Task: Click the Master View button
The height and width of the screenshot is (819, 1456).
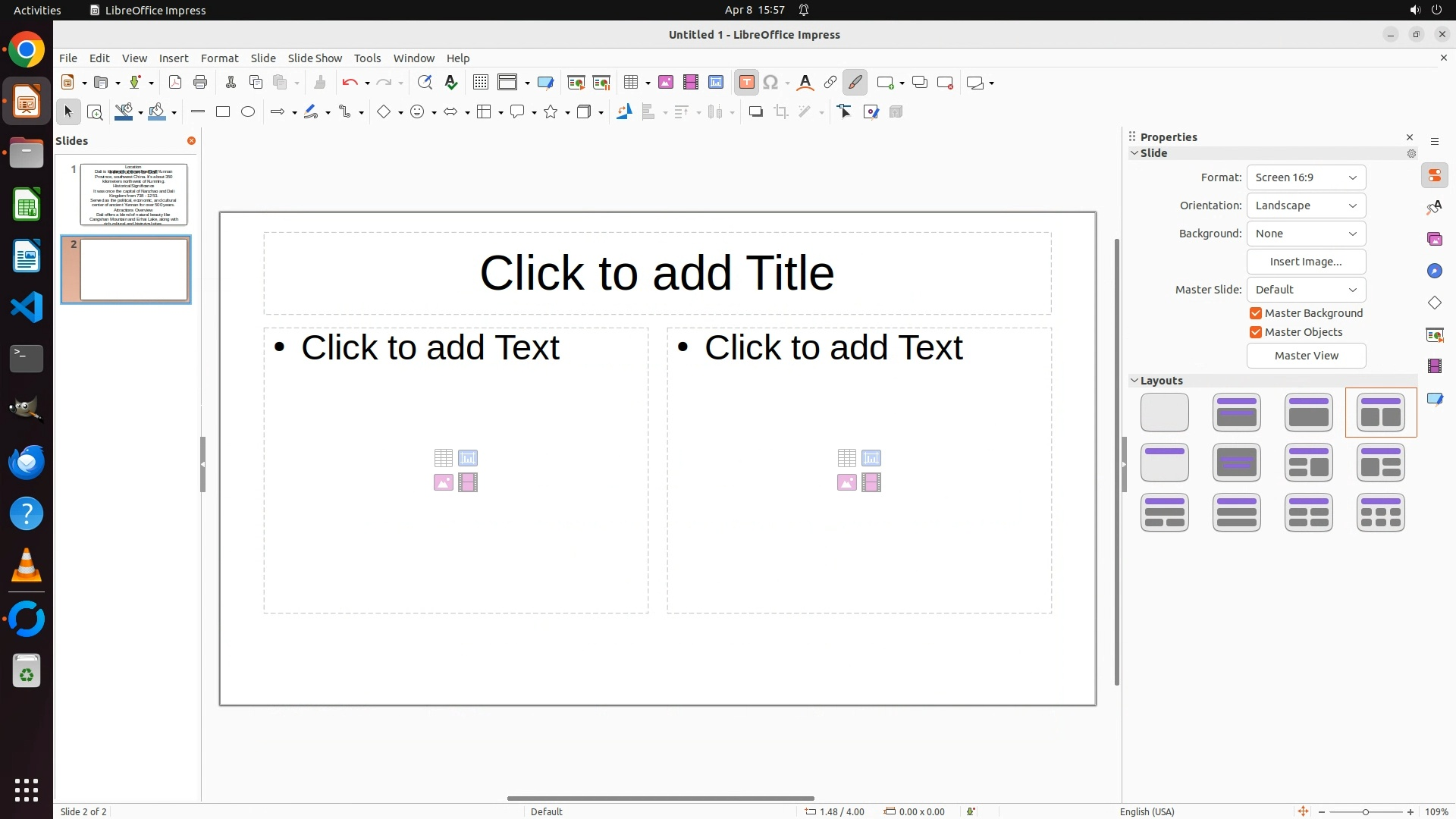Action: [x=1306, y=356]
